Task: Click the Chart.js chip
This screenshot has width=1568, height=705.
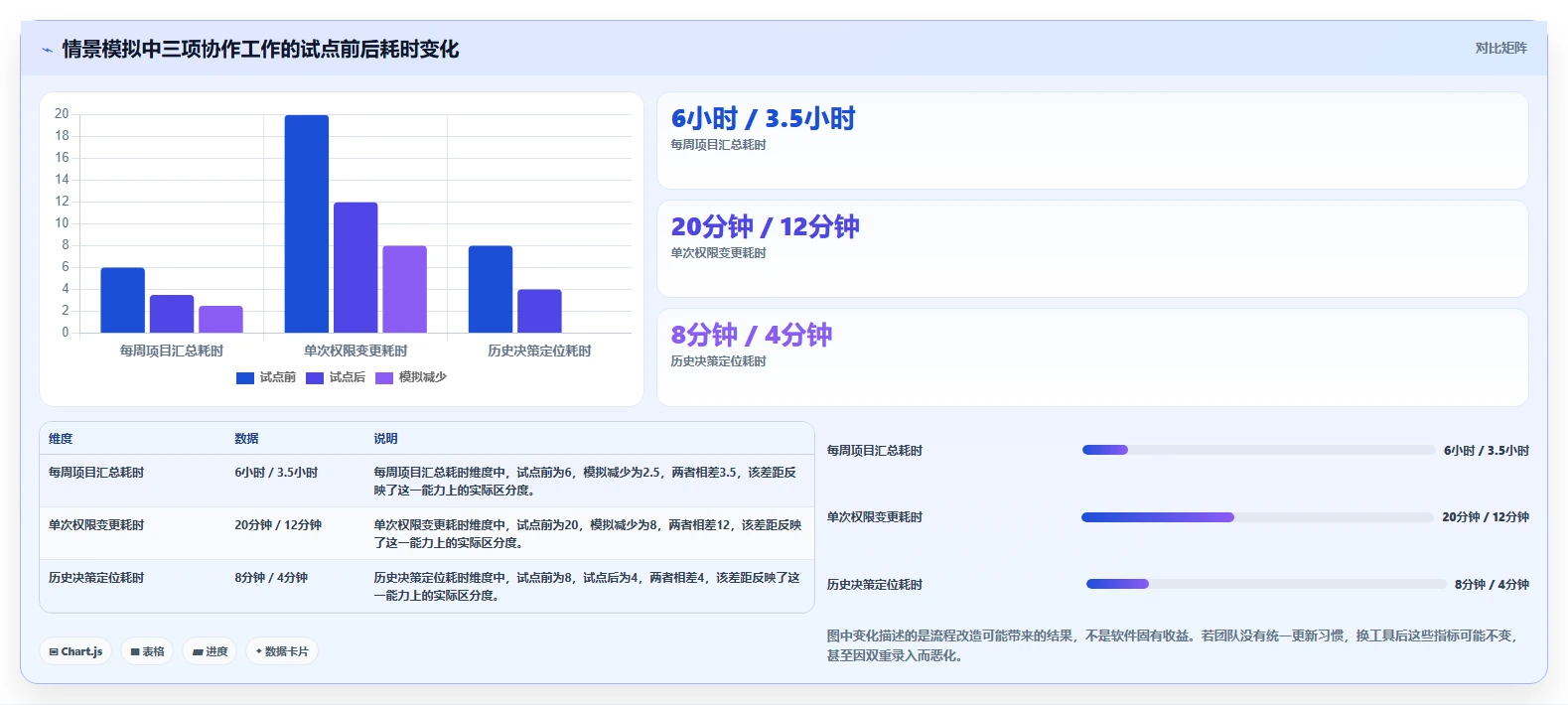Action: (75, 651)
